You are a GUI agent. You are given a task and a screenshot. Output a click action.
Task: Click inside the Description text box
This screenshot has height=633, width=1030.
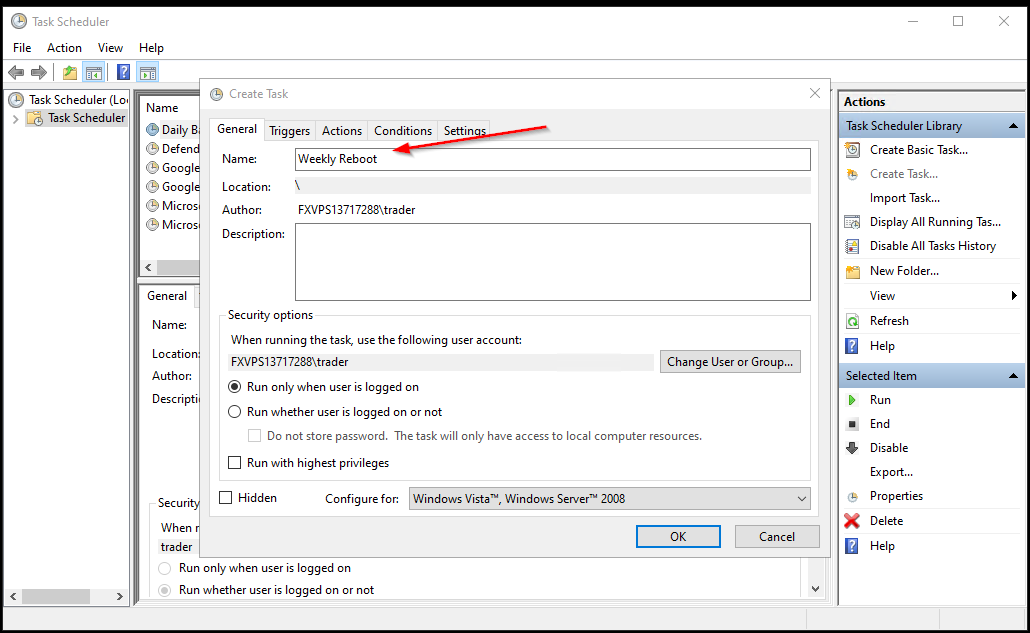click(x=552, y=261)
